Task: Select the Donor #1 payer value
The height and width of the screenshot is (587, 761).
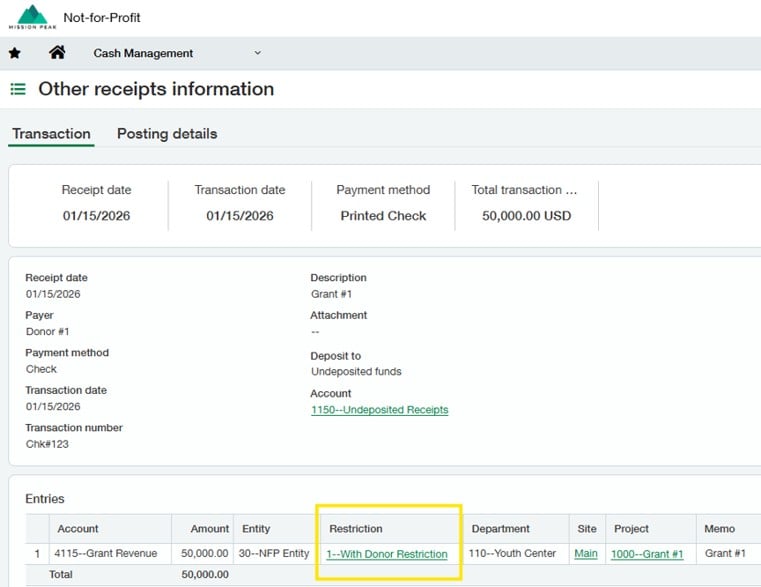Action: click(48, 332)
